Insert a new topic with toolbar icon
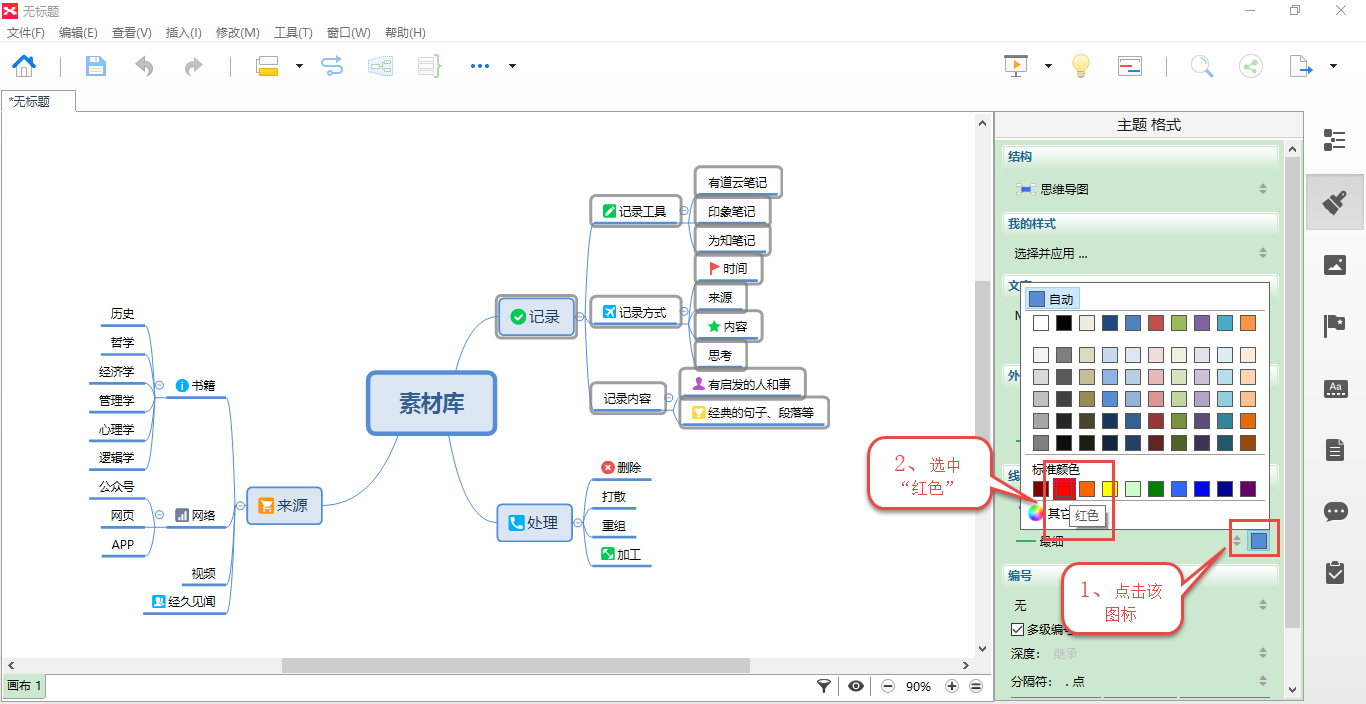1366x704 pixels. pos(267,66)
